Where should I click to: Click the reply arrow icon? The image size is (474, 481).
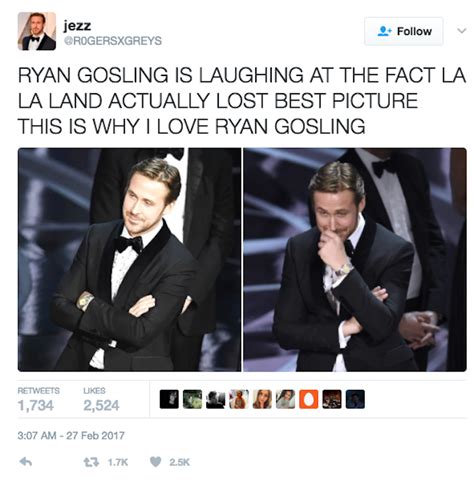[x=26, y=462]
